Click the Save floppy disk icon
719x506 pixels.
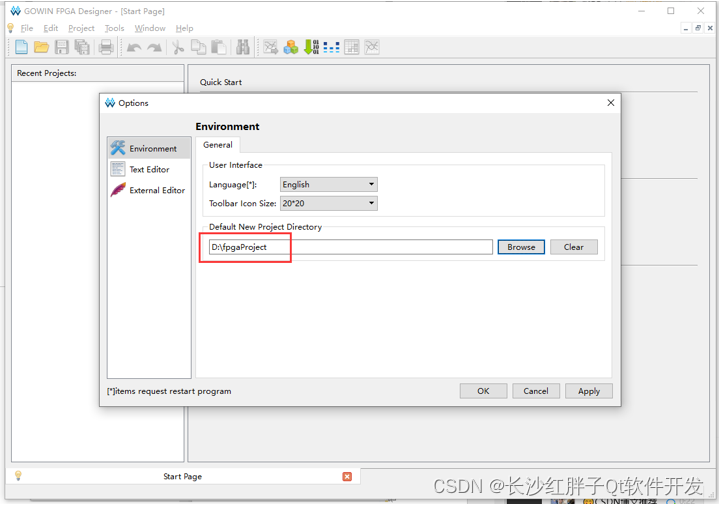click(61, 47)
